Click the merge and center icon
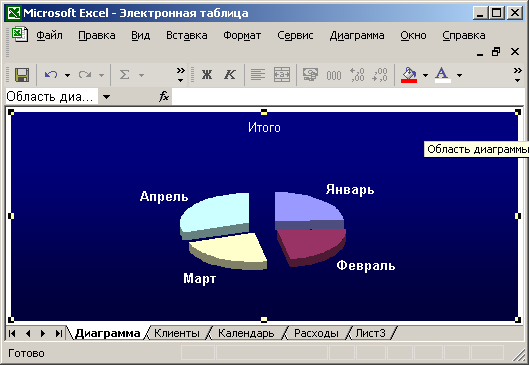Screen dimensions: 529x365 (x=282, y=75)
